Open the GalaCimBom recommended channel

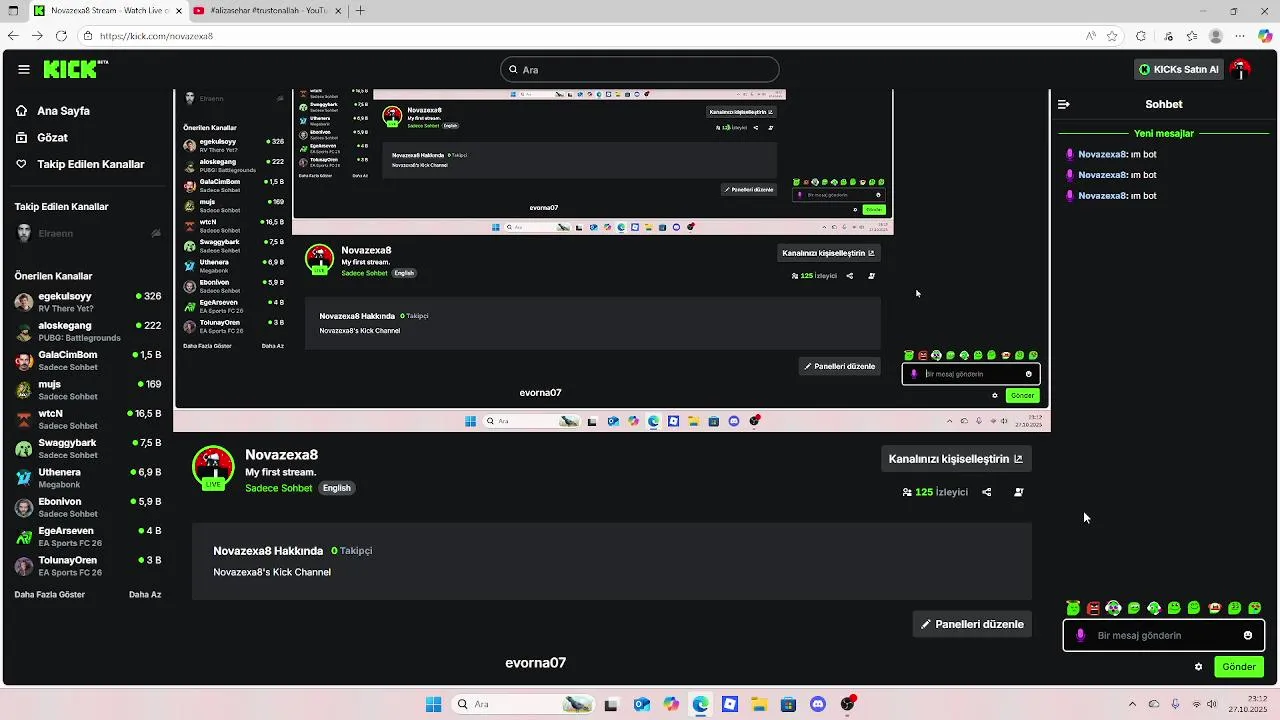coord(88,360)
